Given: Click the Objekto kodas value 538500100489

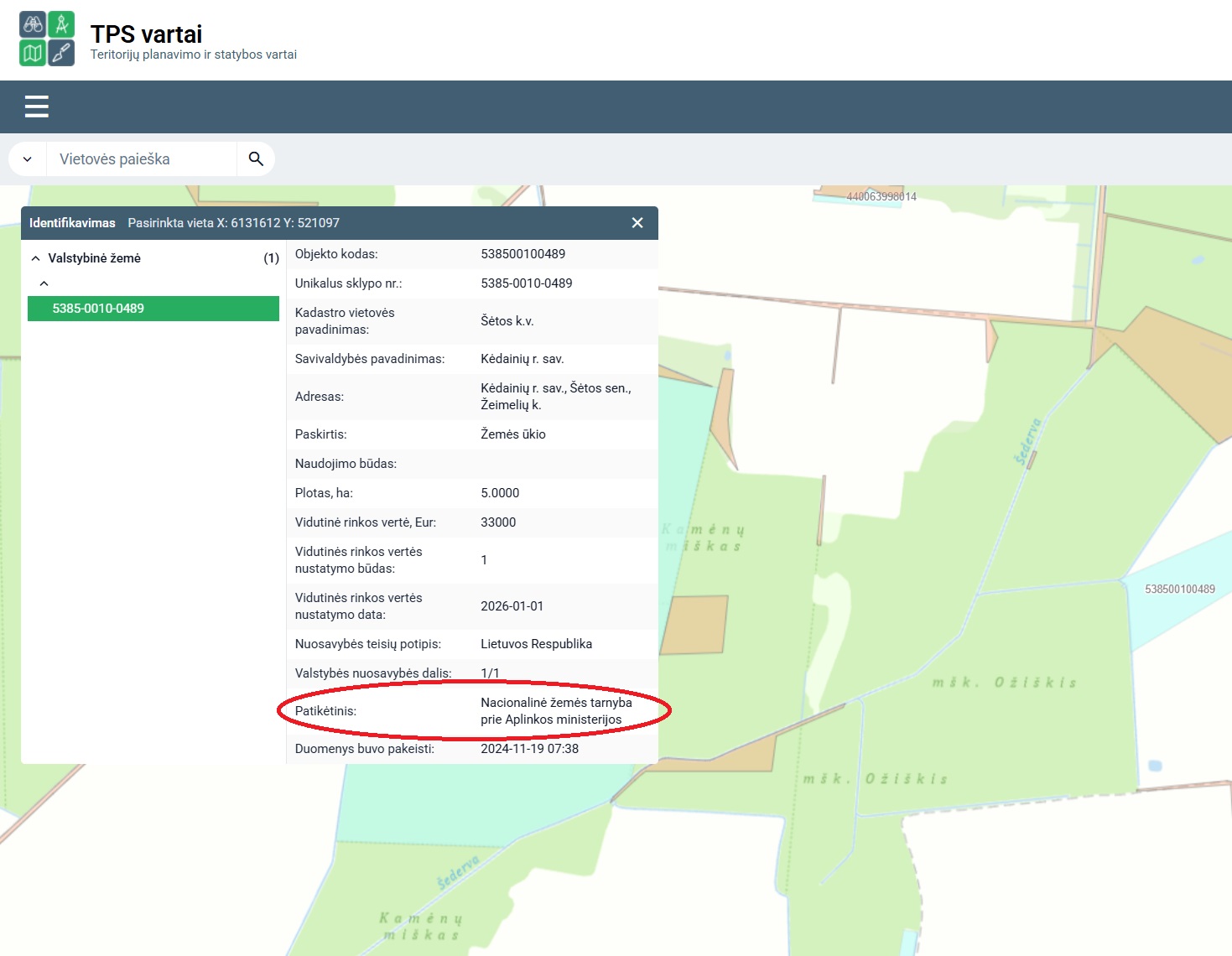Looking at the screenshot, I should click(523, 254).
